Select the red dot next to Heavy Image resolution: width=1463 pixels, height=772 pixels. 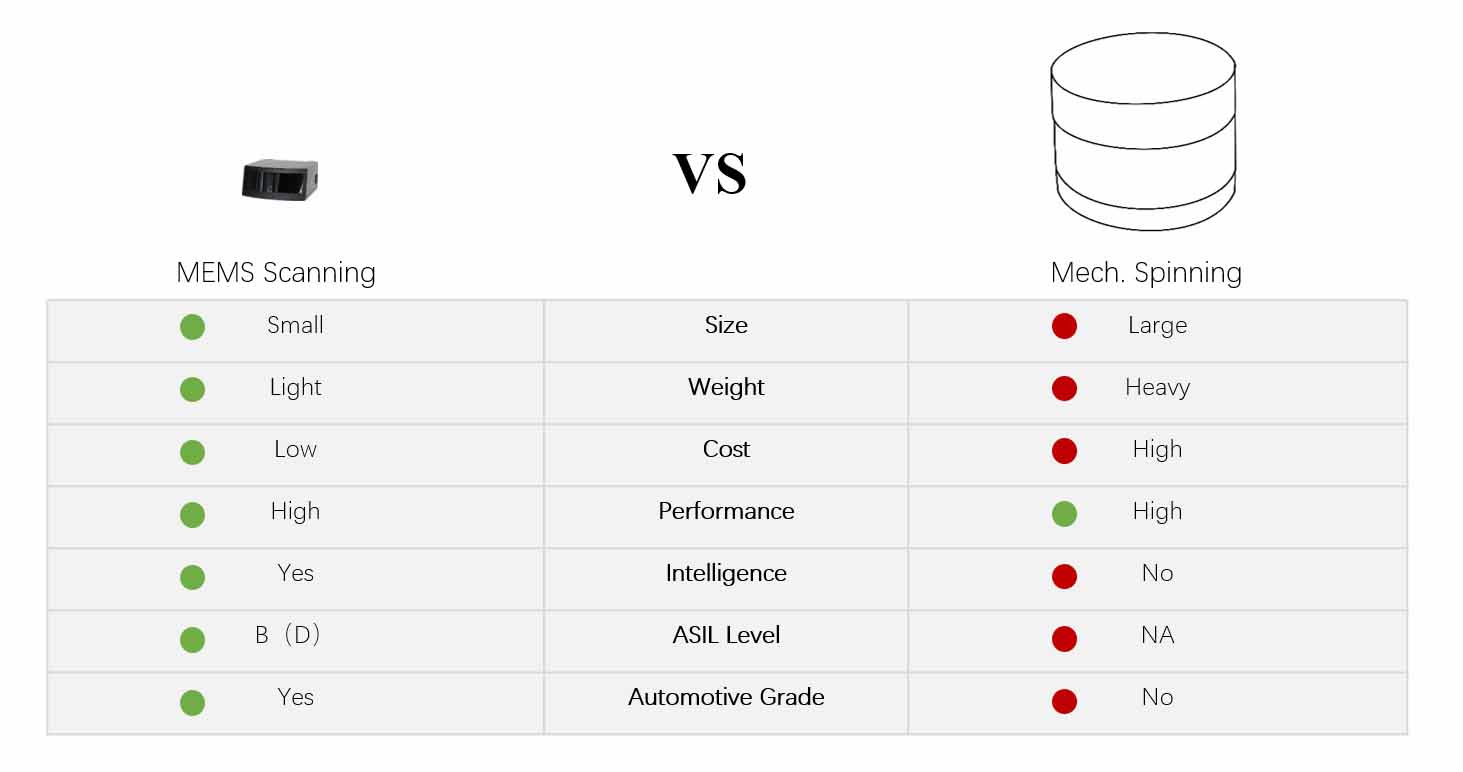[1064, 389]
